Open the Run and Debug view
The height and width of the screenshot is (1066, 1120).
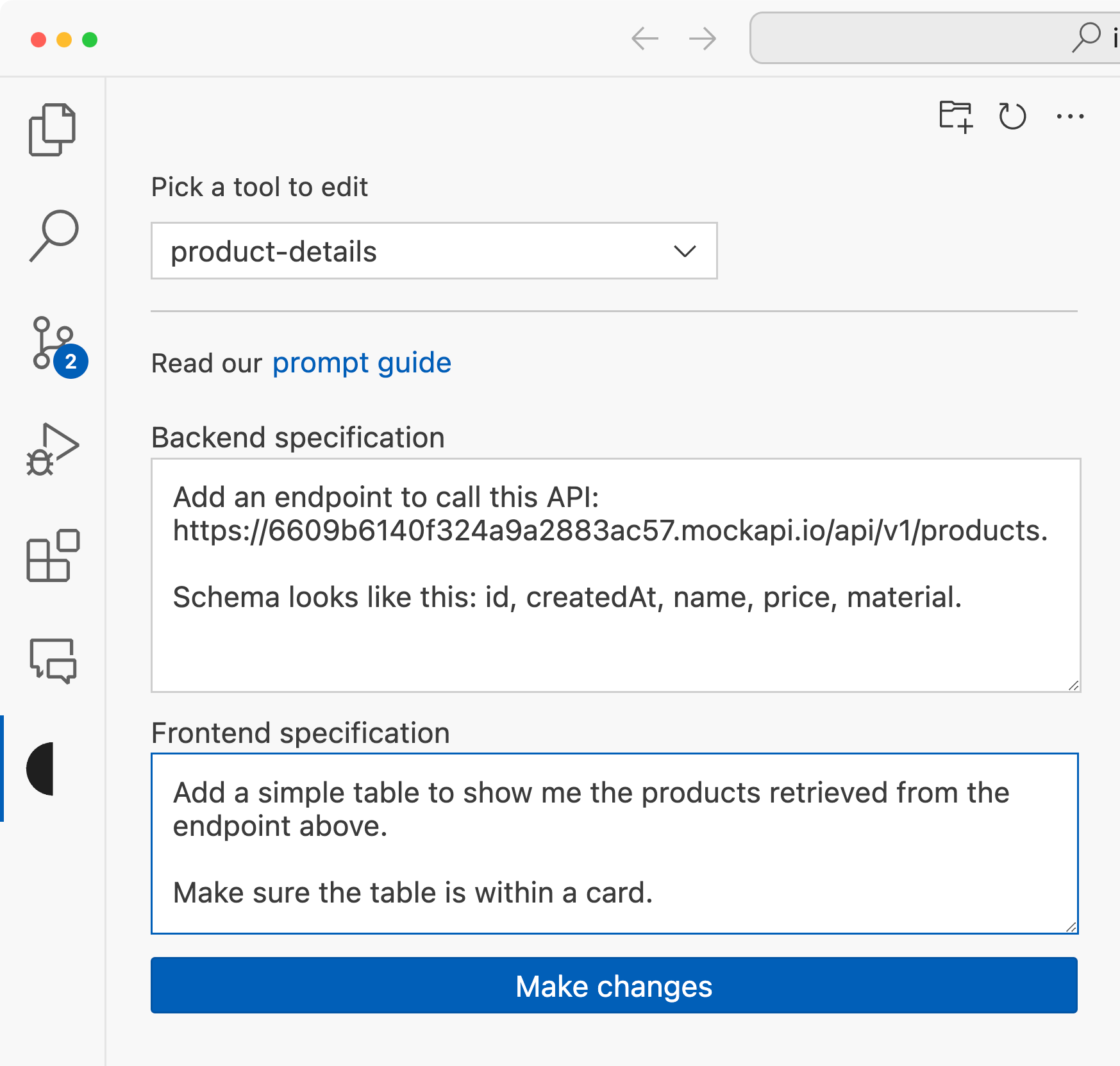[x=53, y=449]
